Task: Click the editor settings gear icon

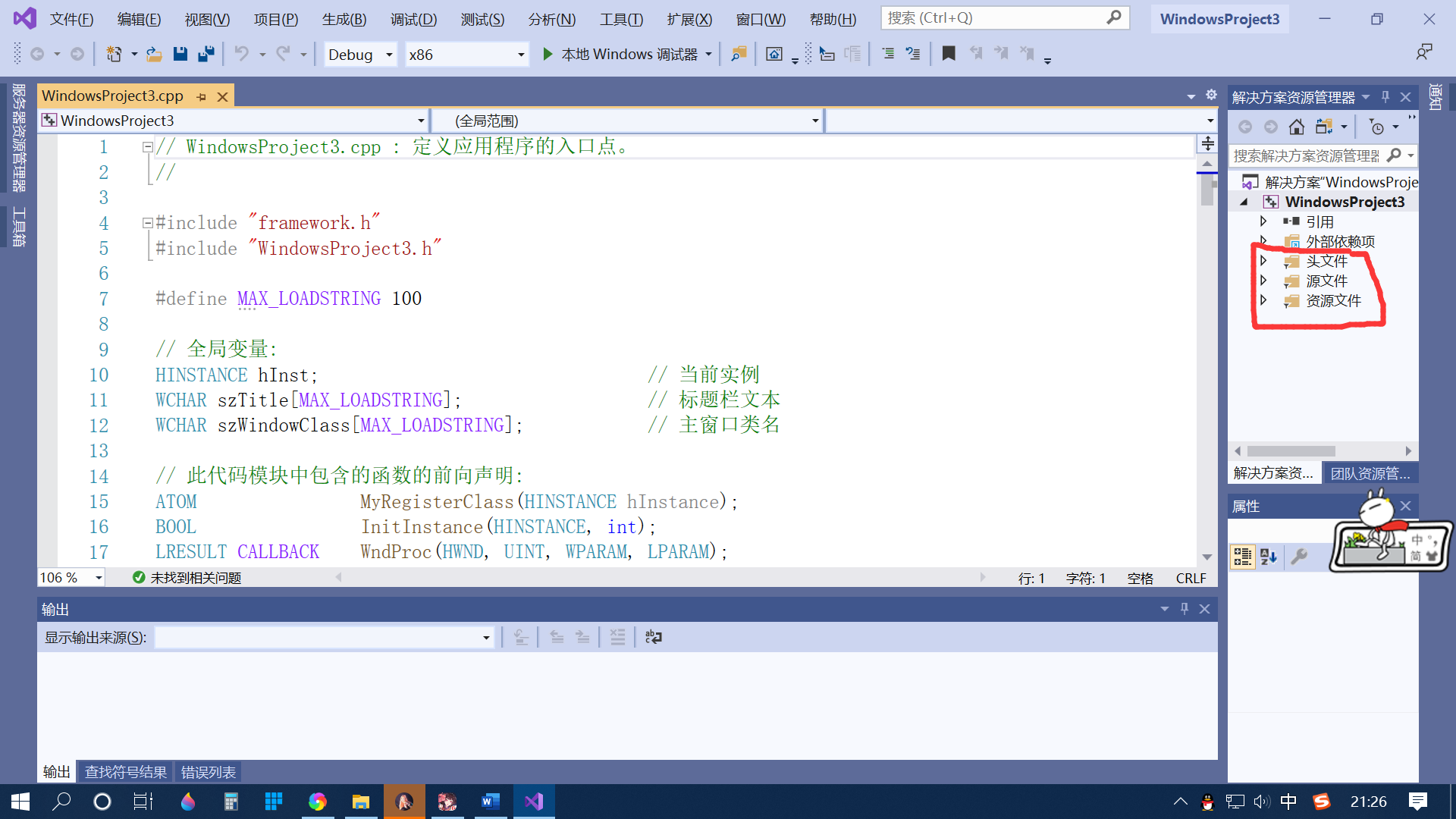Action: 1211,95
